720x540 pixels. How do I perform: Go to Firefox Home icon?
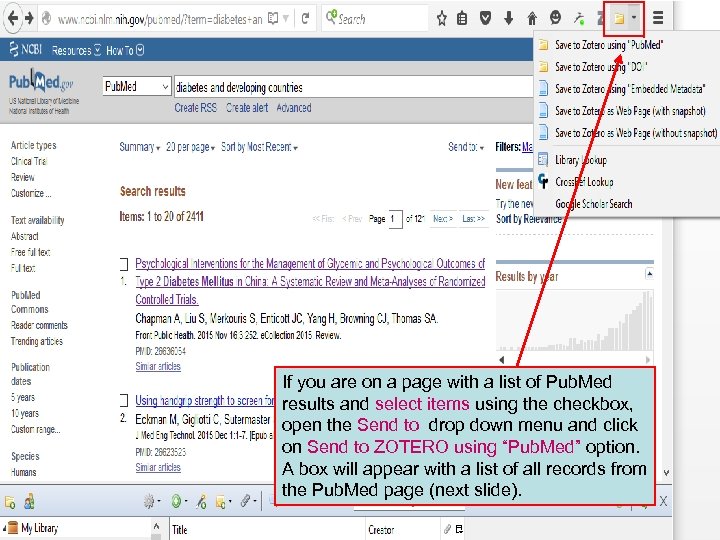click(x=532, y=18)
